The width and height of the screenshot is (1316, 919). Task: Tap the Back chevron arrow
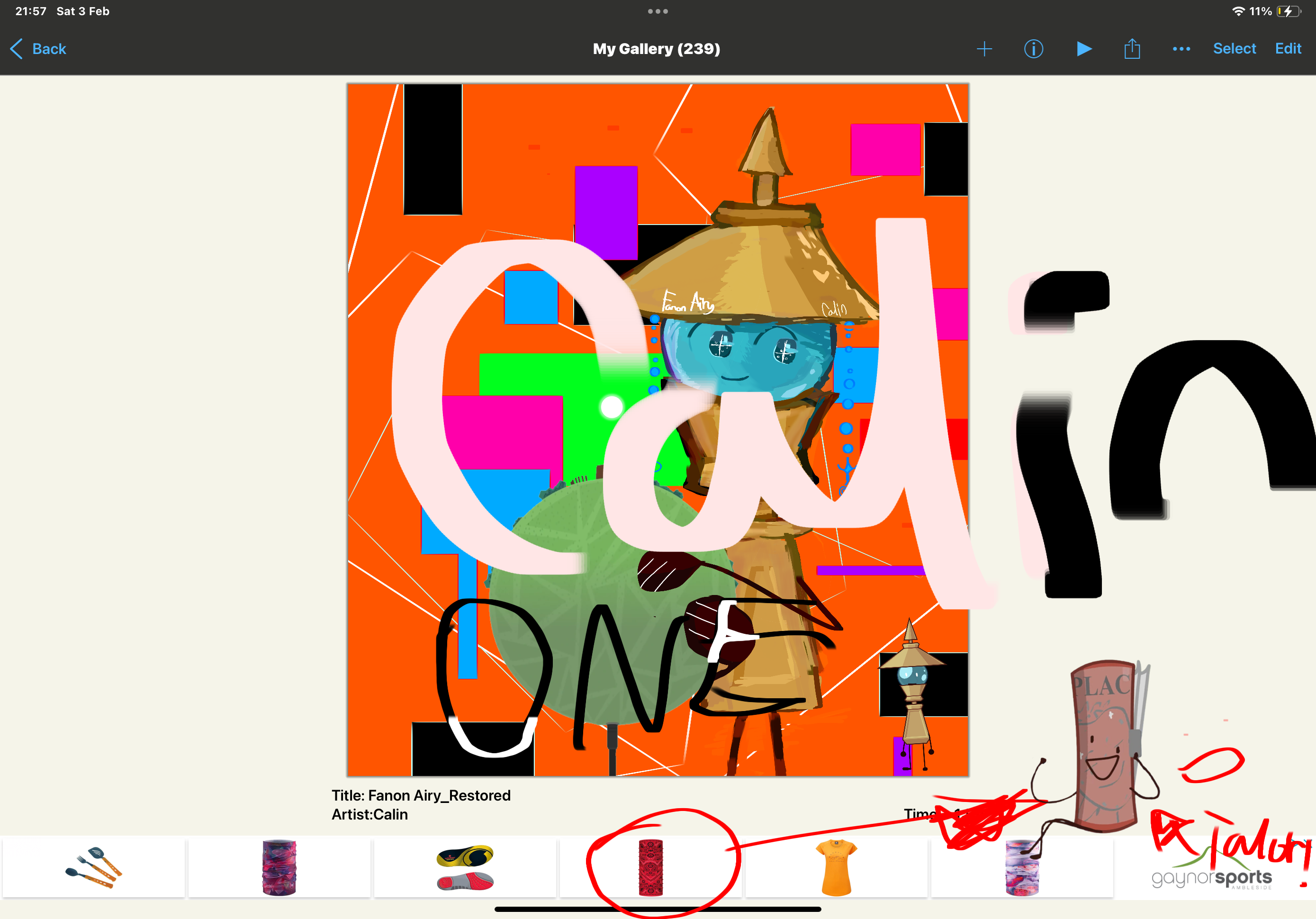pyautogui.click(x=17, y=49)
